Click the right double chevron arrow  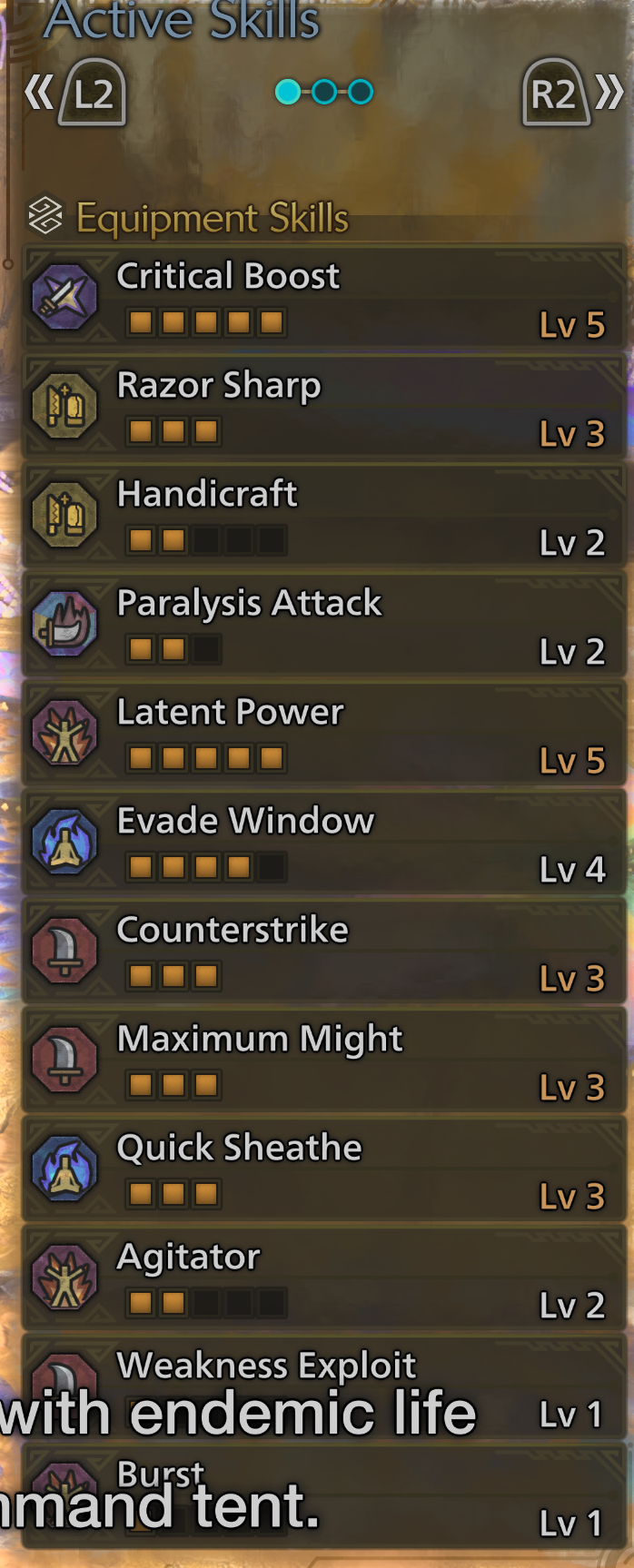609,92
